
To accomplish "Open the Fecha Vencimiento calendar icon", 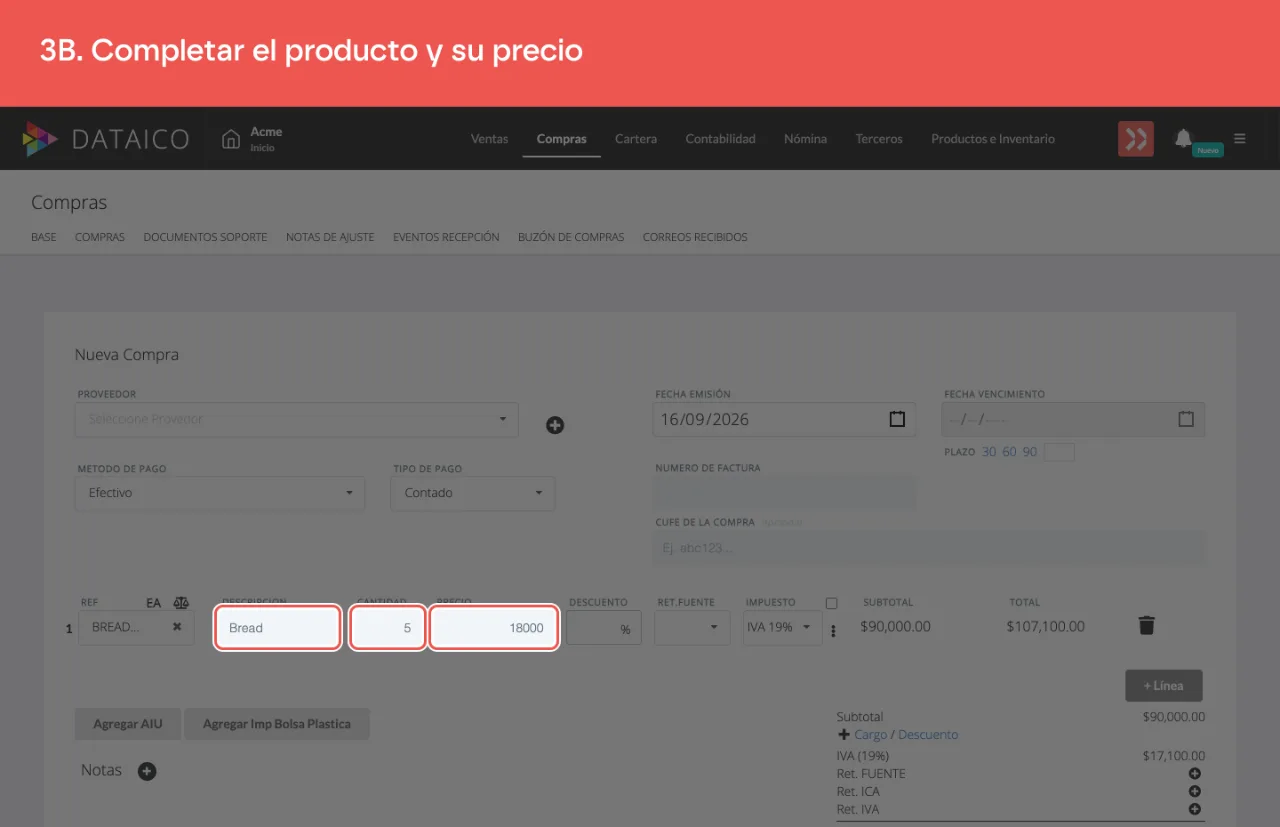I will coord(1186,419).
